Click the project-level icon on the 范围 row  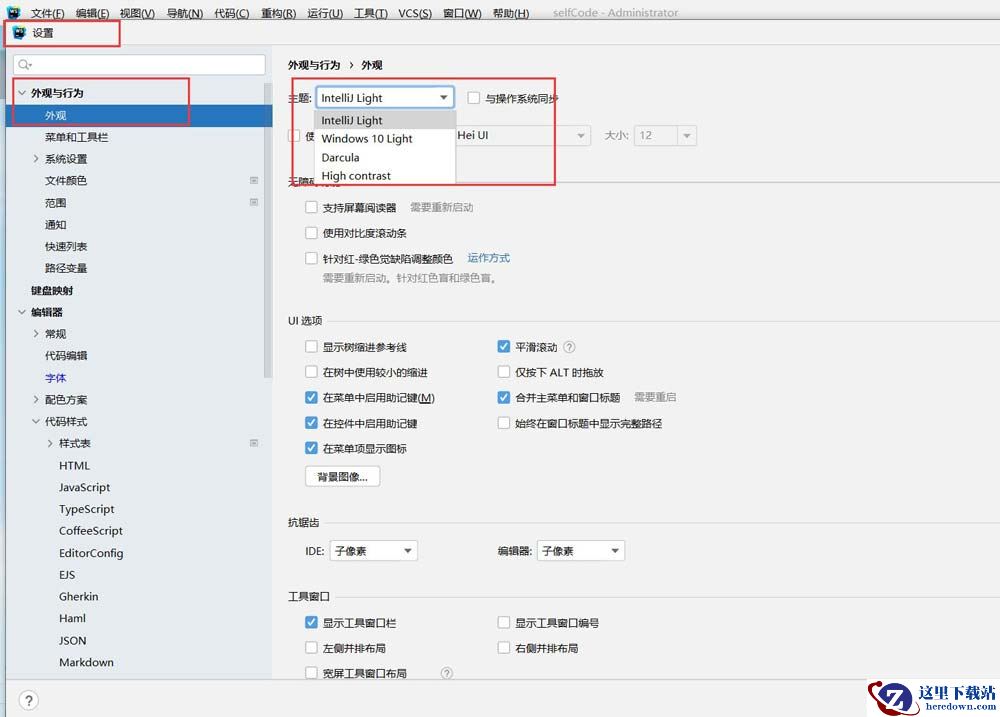[x=254, y=202]
